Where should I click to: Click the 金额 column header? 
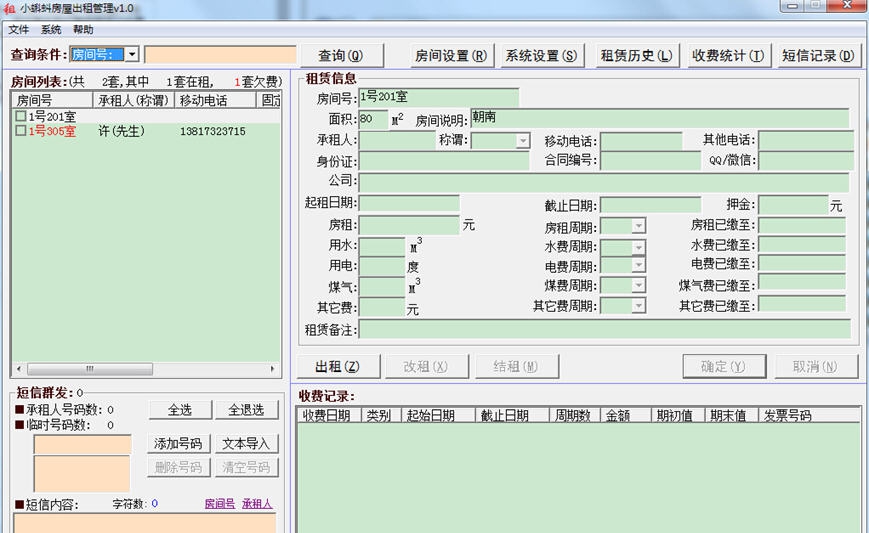pyautogui.click(x=626, y=416)
